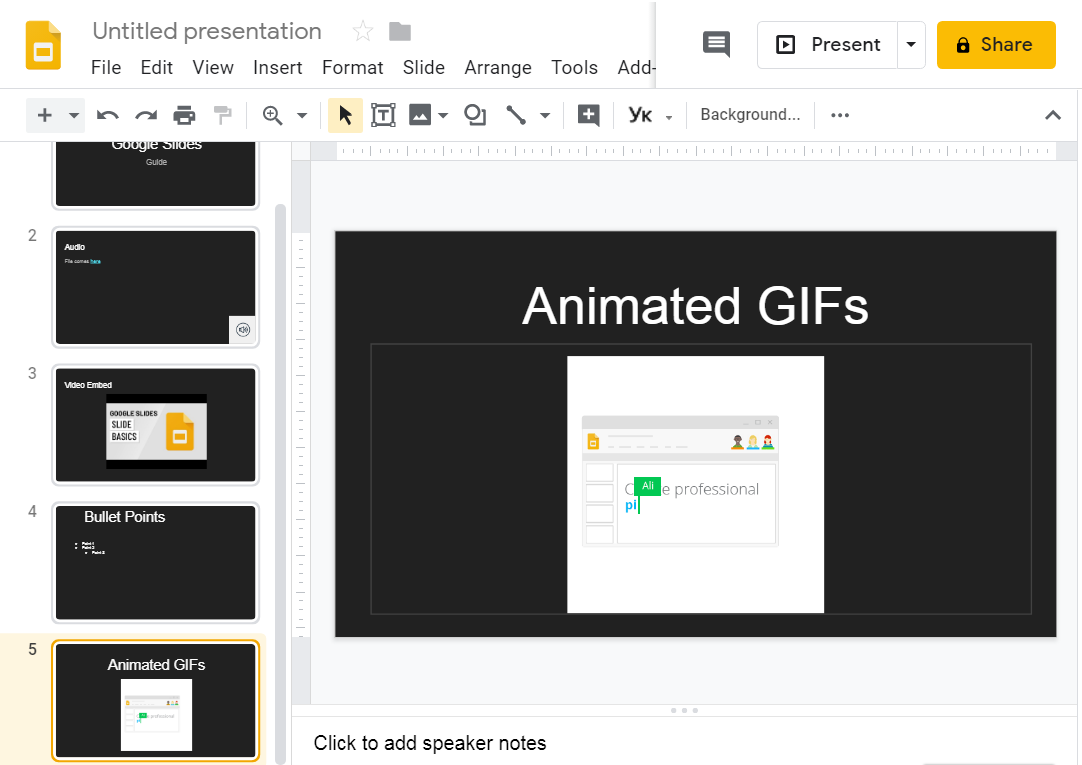Open comment history speech bubble icon

tap(716, 44)
